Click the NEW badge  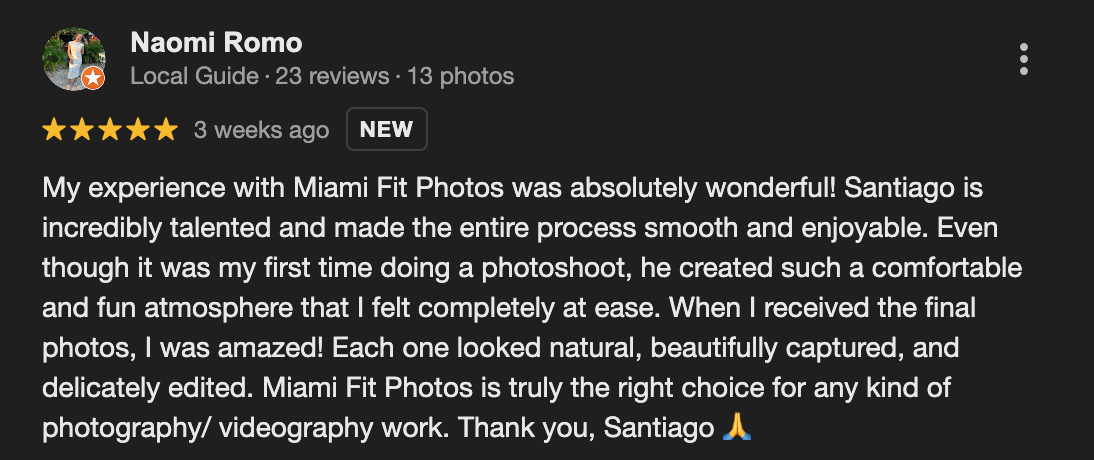click(386, 130)
